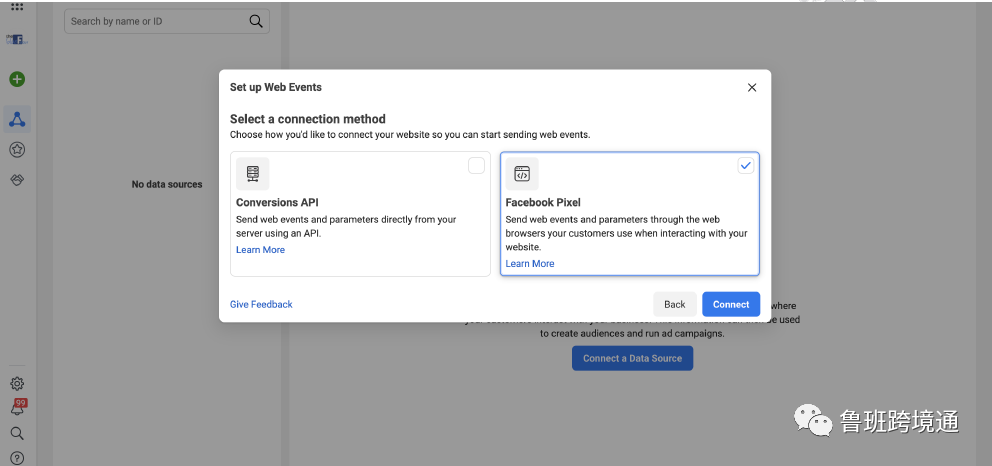
Task: Open Learn More under Facebook Pixel
Action: (530, 264)
